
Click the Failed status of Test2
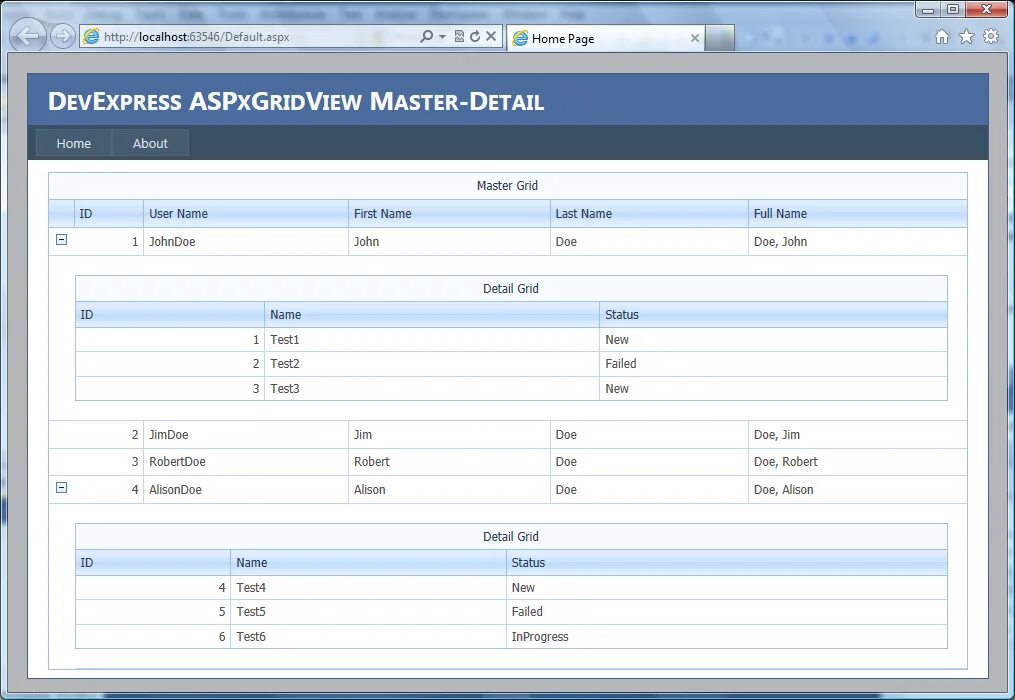(x=774, y=364)
